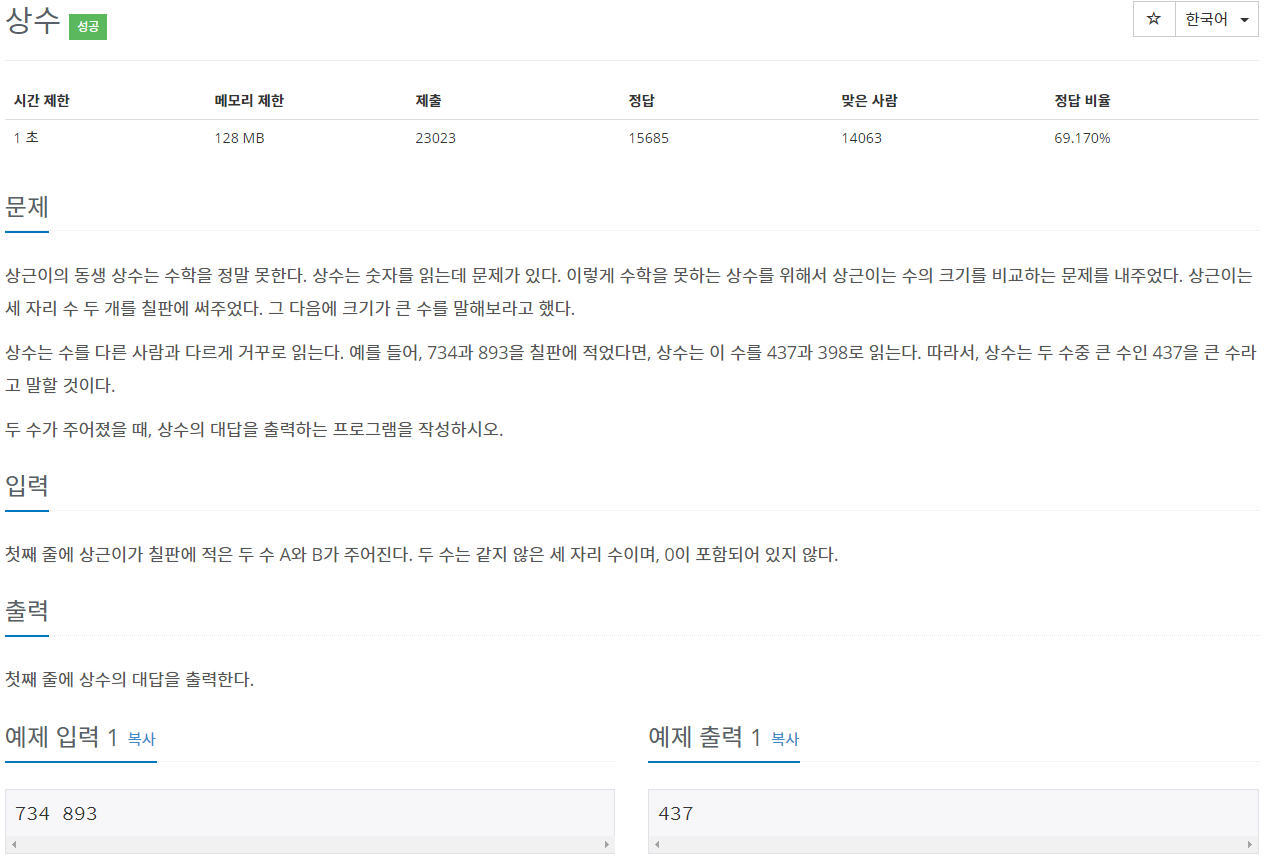Click the submissions count 23023

(435, 138)
